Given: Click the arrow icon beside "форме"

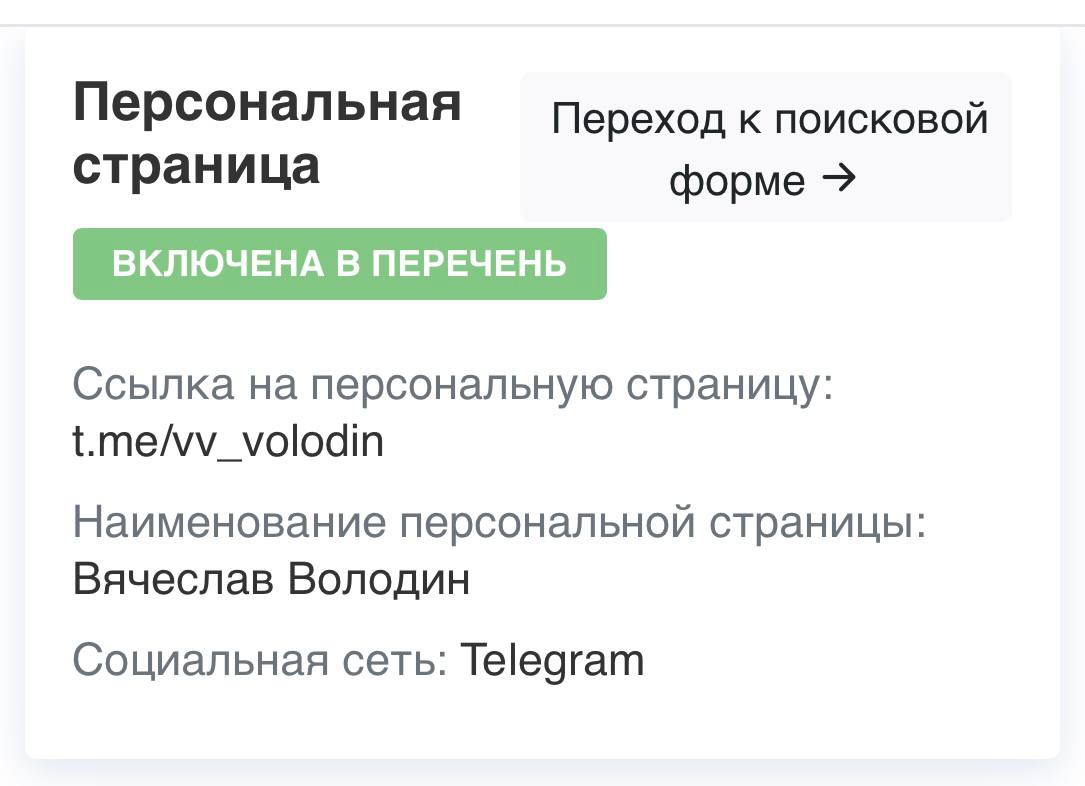Looking at the screenshot, I should (838, 180).
